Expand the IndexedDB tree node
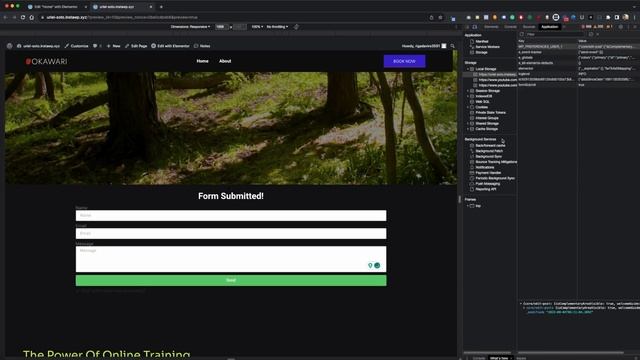This screenshot has height=360, width=640. [468, 96]
